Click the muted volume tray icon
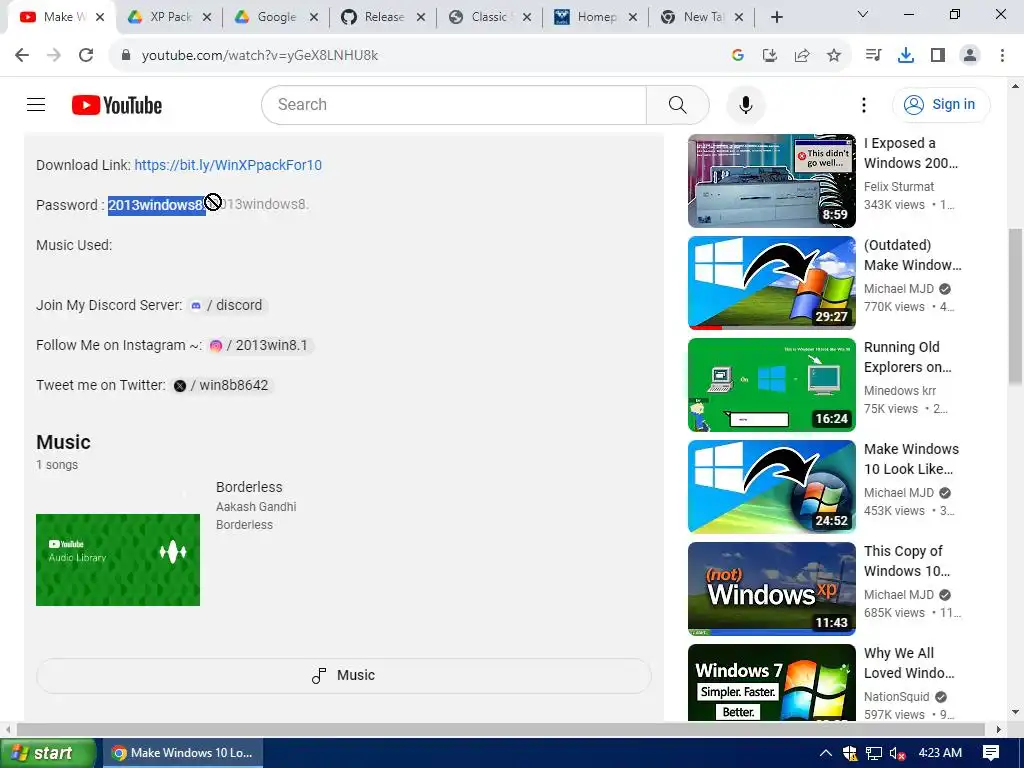The image size is (1024, 768). coord(897,754)
